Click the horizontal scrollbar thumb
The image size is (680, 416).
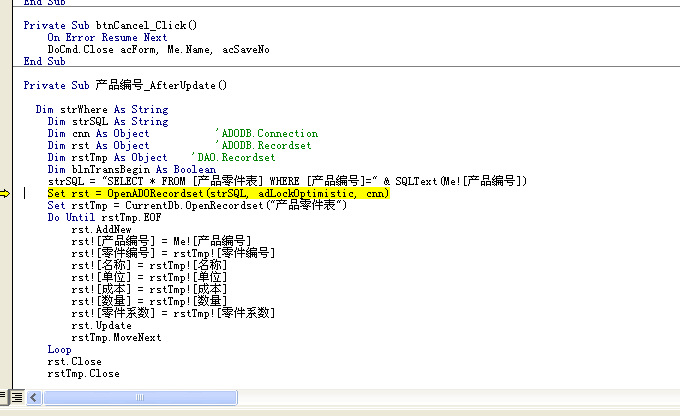140,397
